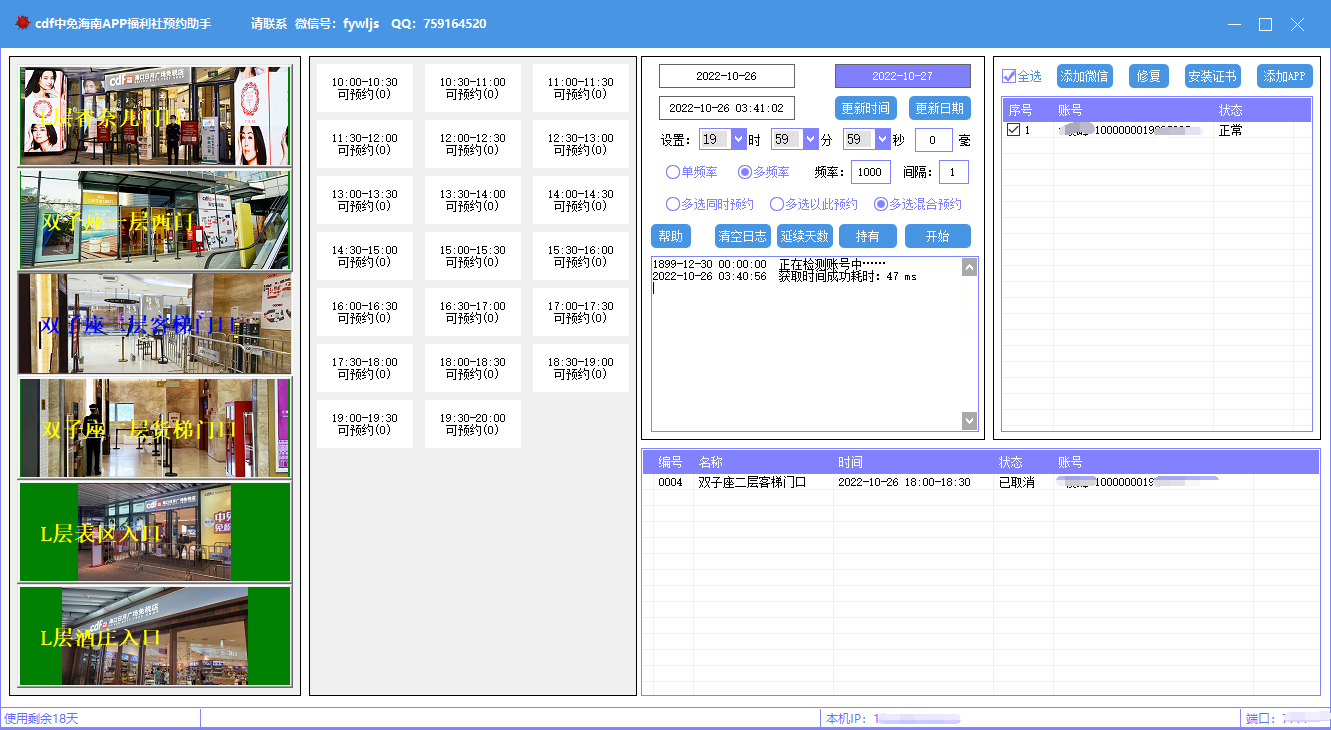Image resolution: width=1331 pixels, height=730 pixels.
Task: Select the 18:00-18:30 time slot
Action: click(473, 368)
